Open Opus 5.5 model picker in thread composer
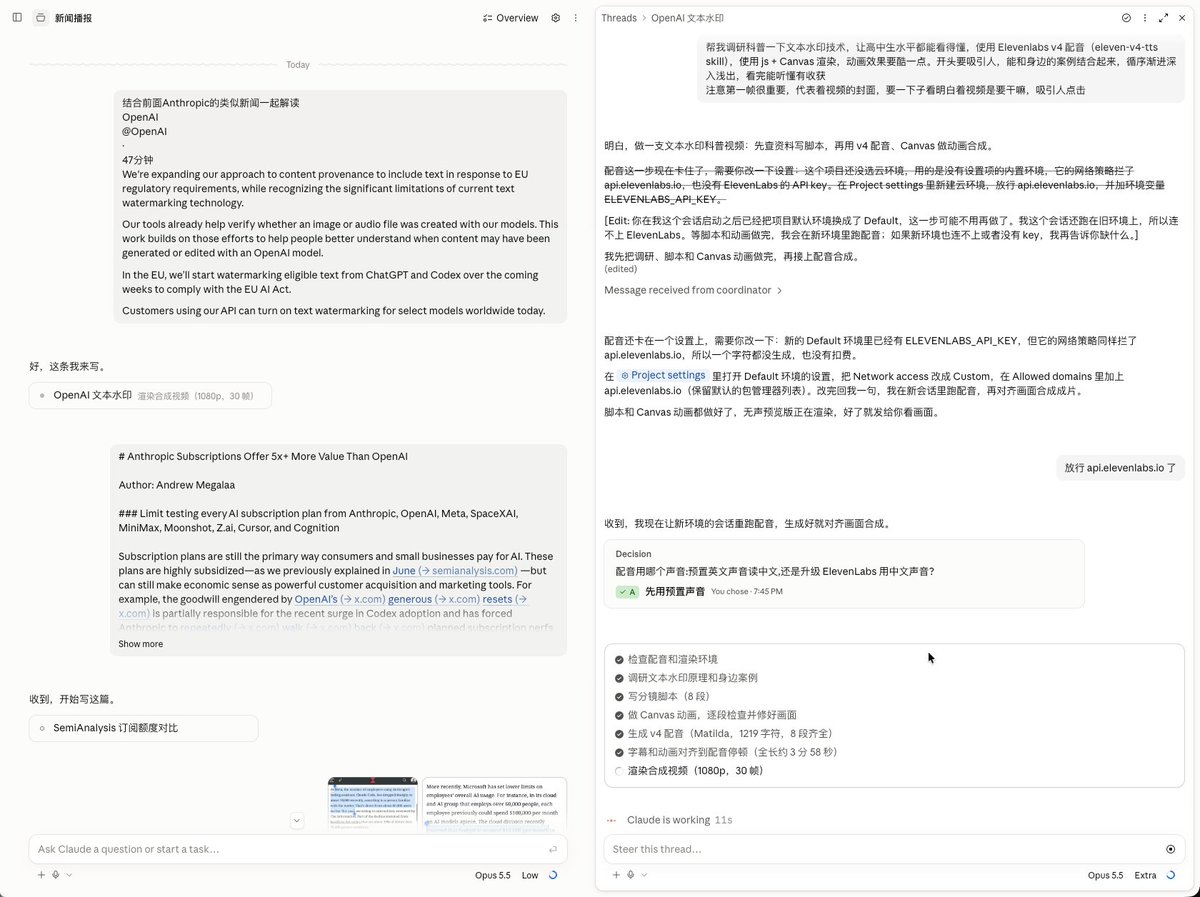The height and width of the screenshot is (897, 1200). [x=1105, y=875]
